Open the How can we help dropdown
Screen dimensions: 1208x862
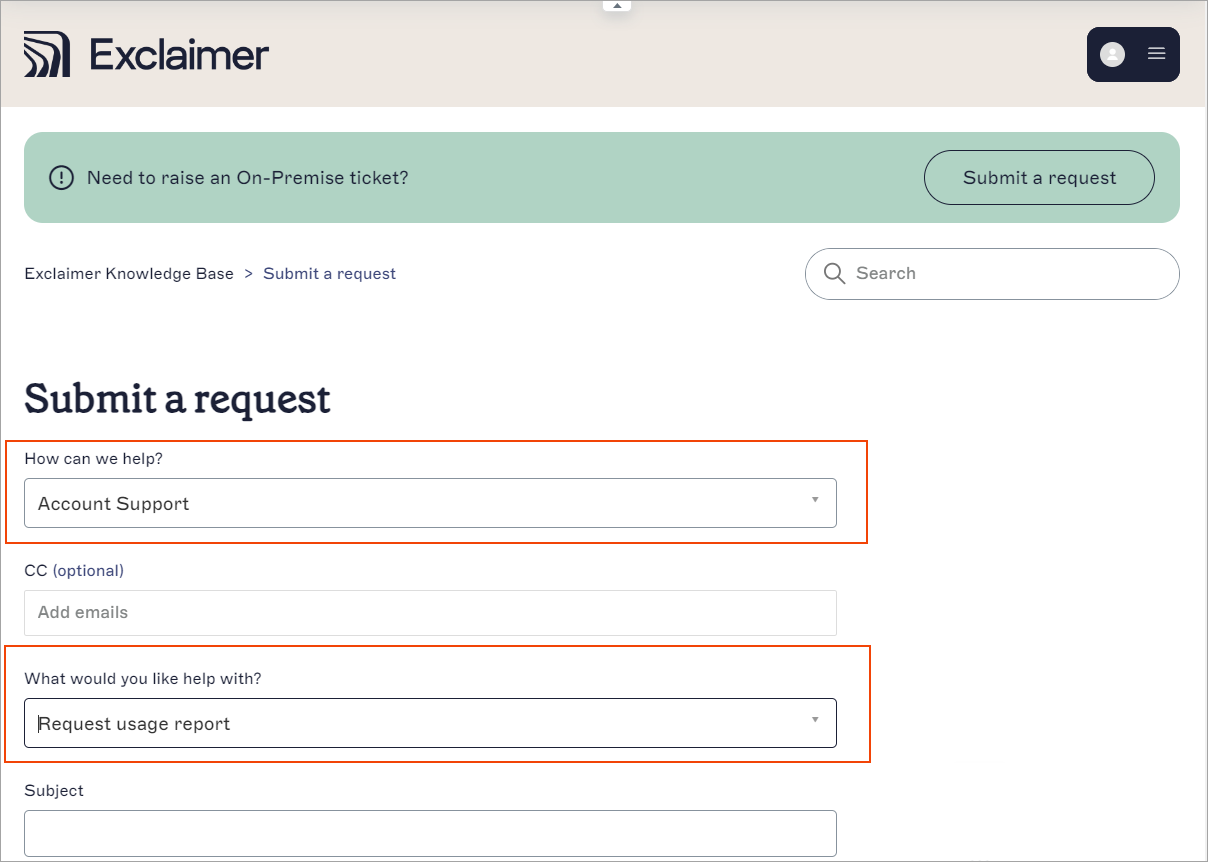pos(430,503)
